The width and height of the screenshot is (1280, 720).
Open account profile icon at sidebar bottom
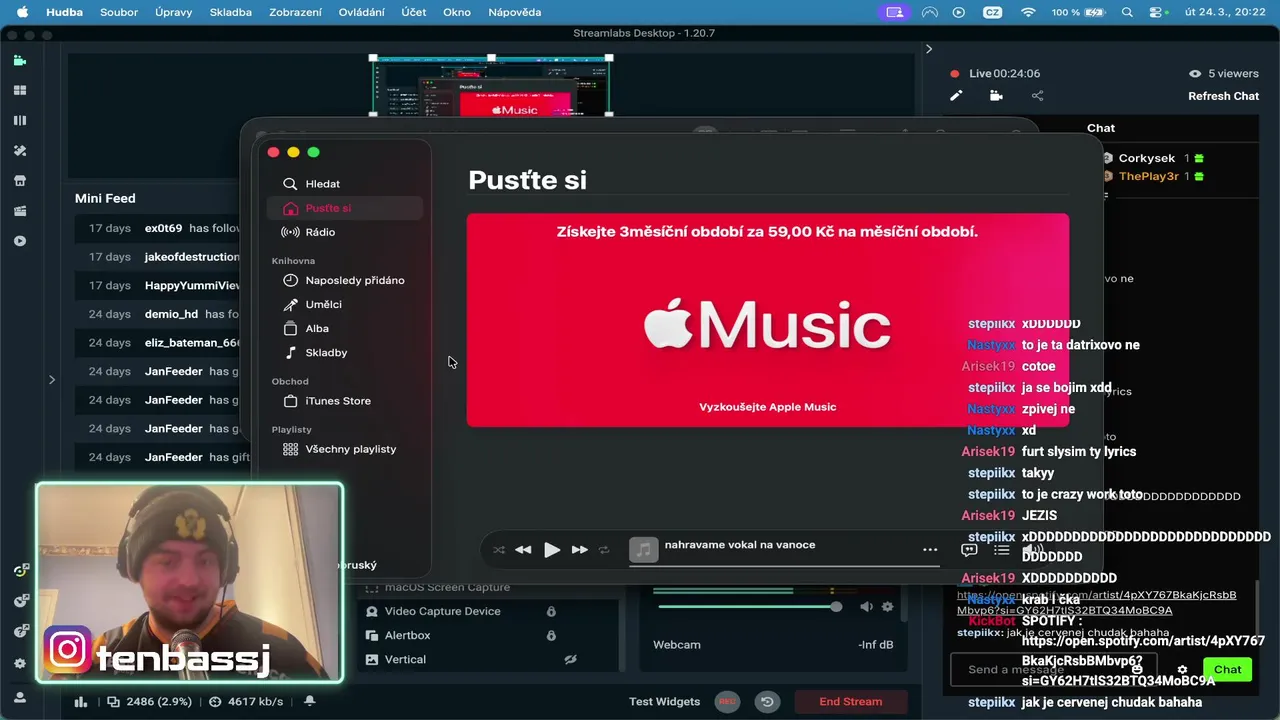[19, 697]
